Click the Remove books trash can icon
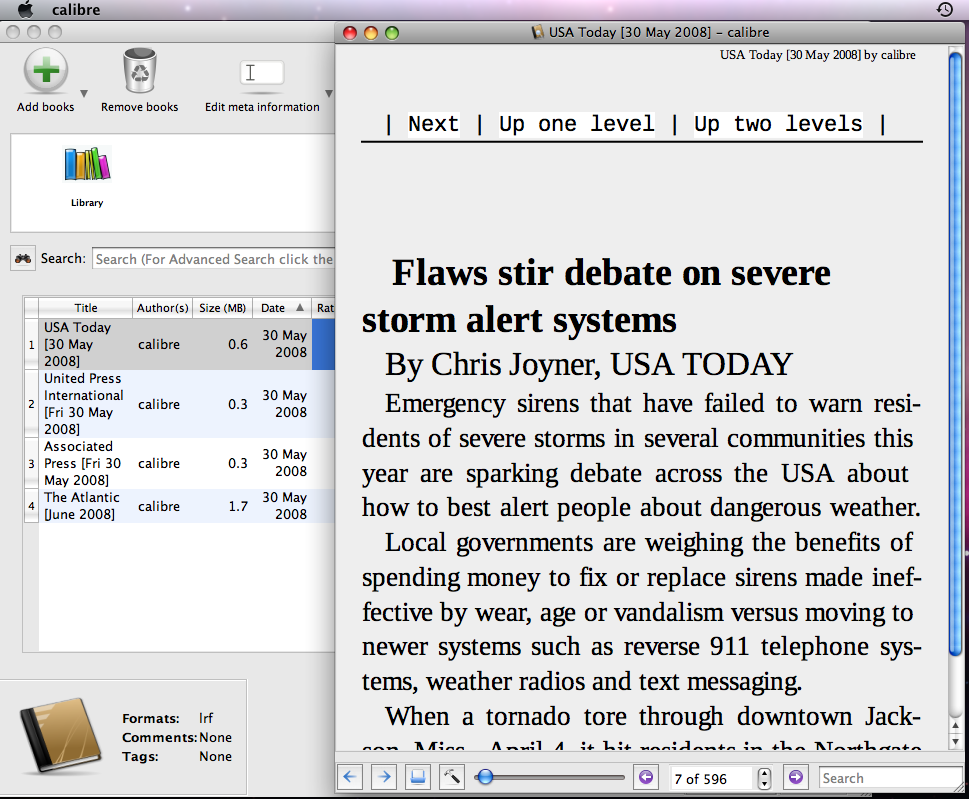969x799 pixels. [140, 70]
